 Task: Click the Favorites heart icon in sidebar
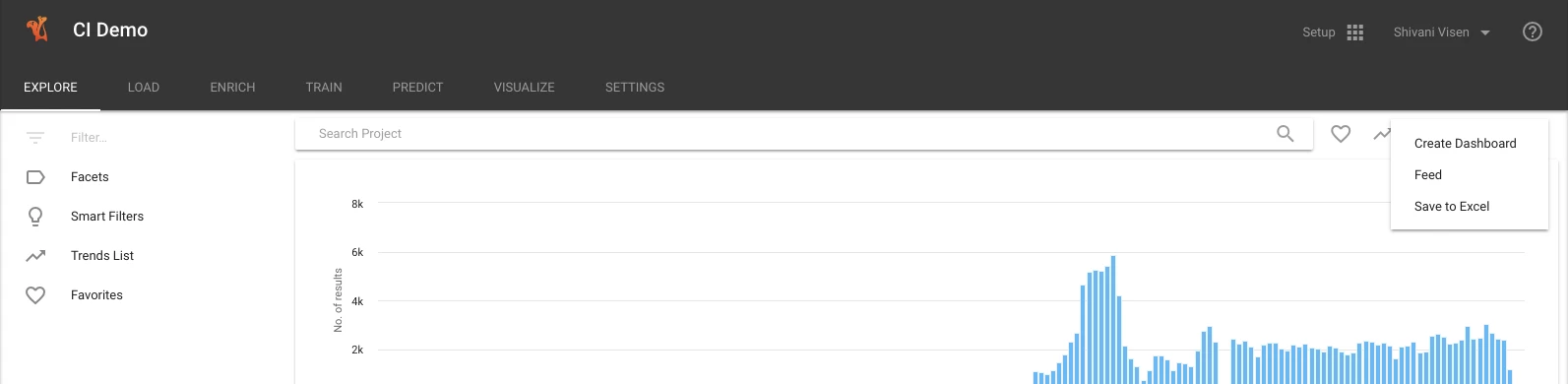tap(35, 295)
